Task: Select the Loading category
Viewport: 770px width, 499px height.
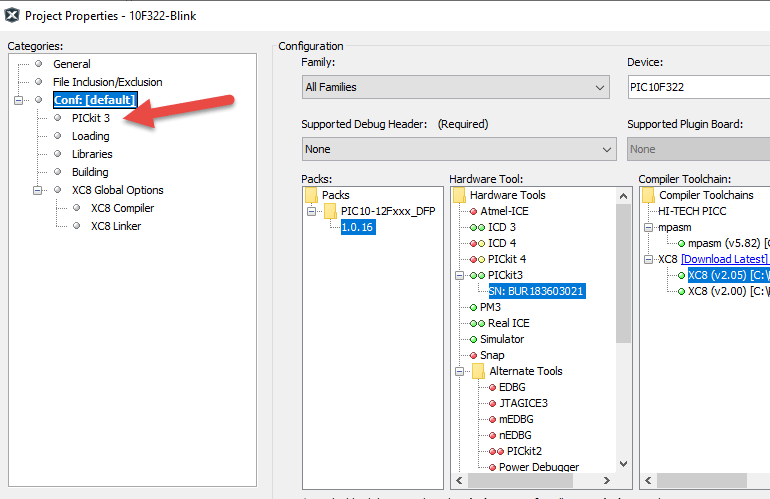Action: 90,136
